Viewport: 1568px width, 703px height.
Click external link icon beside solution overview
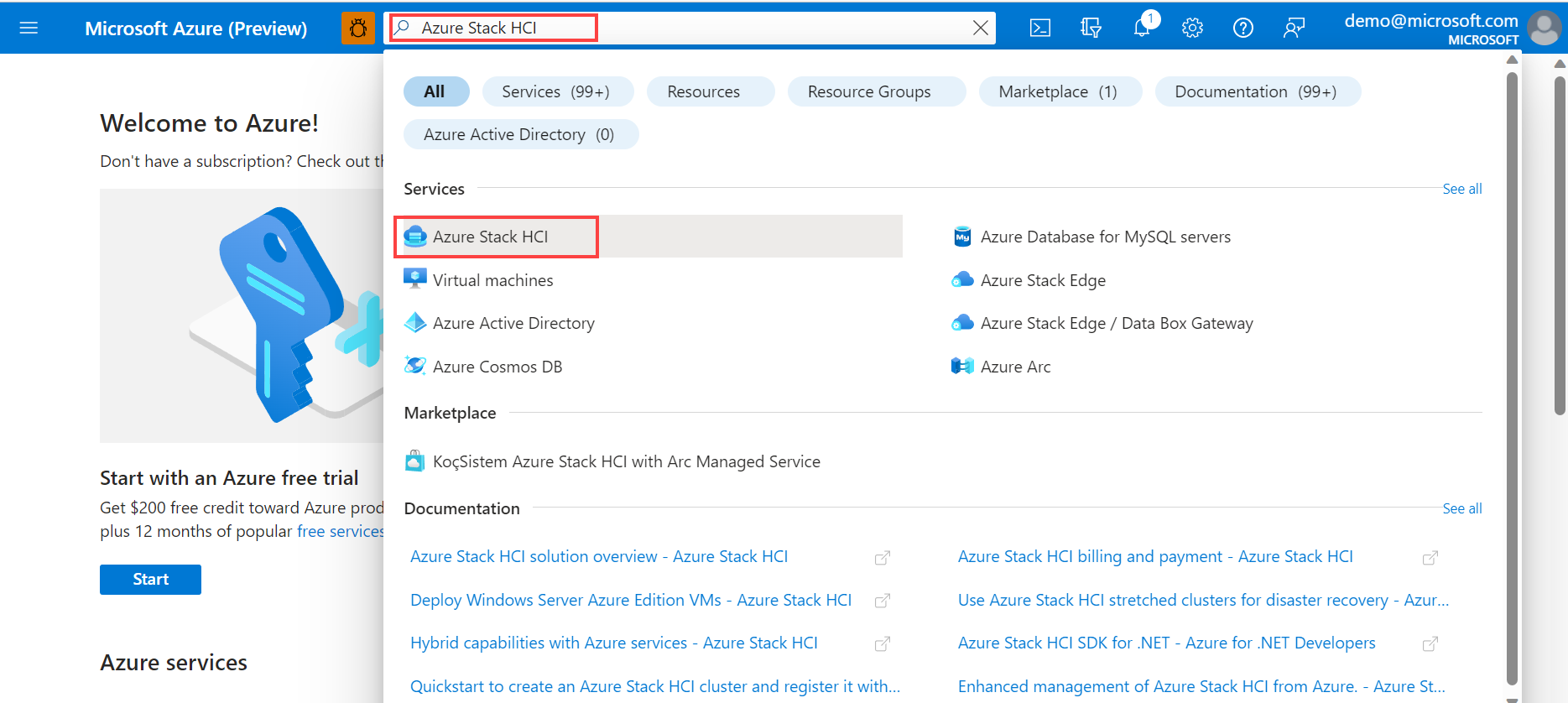(883, 558)
